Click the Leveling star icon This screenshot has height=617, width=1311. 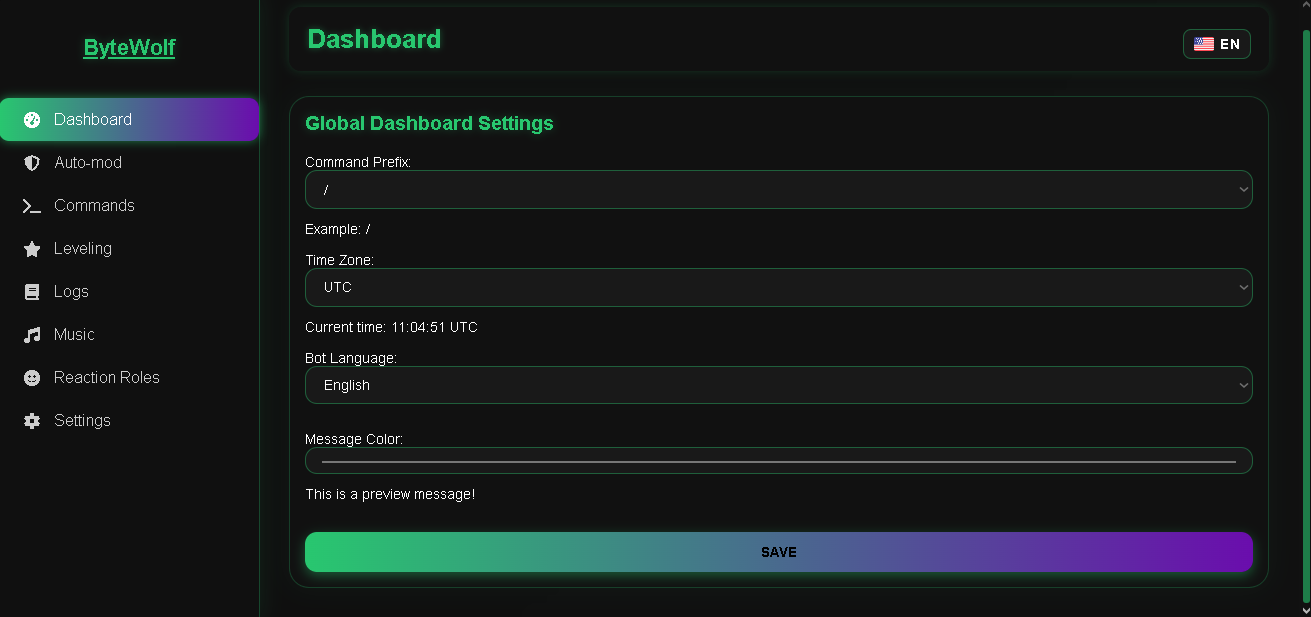(32, 249)
